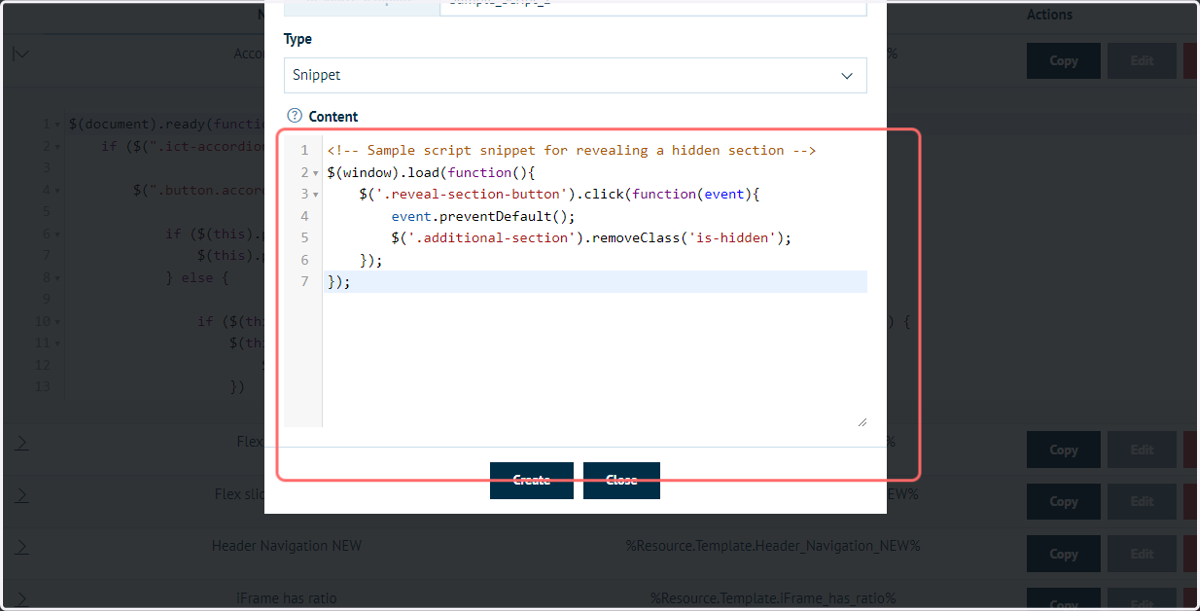Screen dimensions: 1200x611
Task: Click the Actions column header
Action: coord(1049,15)
